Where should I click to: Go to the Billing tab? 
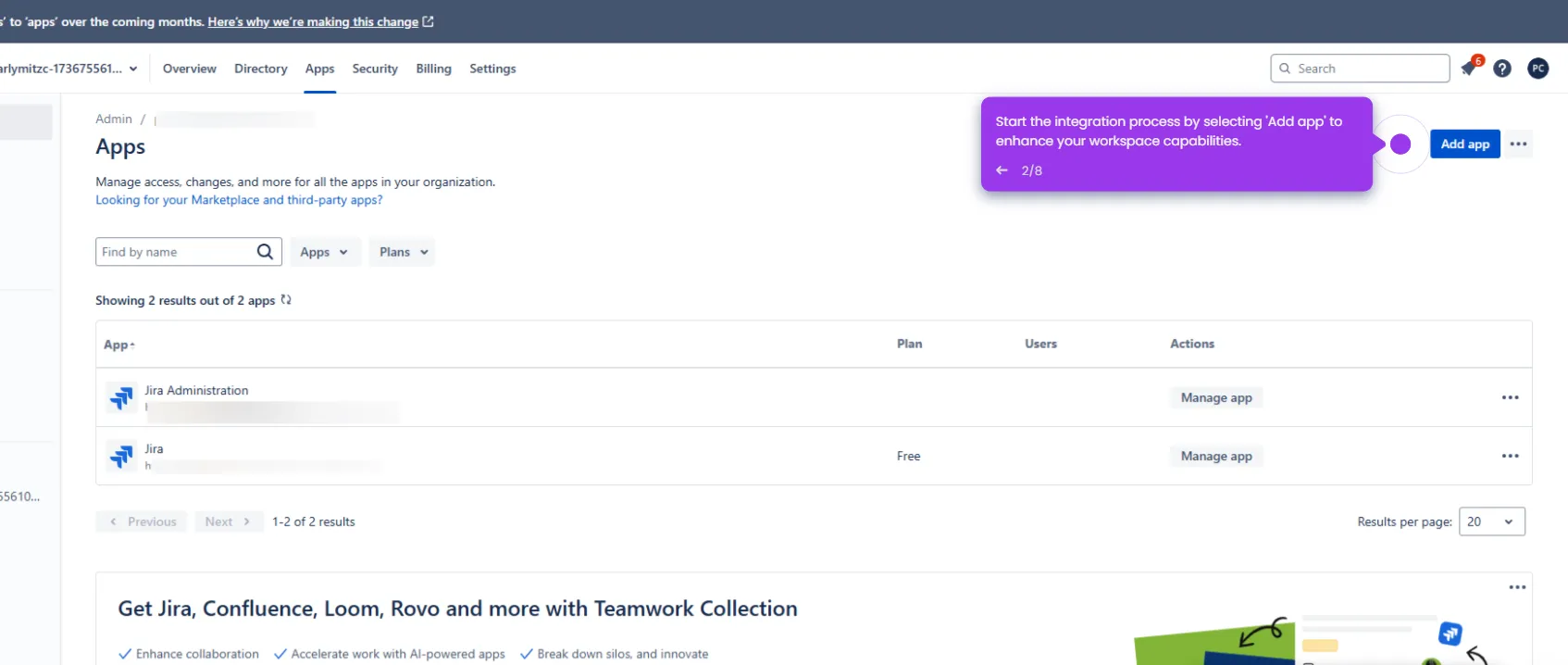(434, 69)
